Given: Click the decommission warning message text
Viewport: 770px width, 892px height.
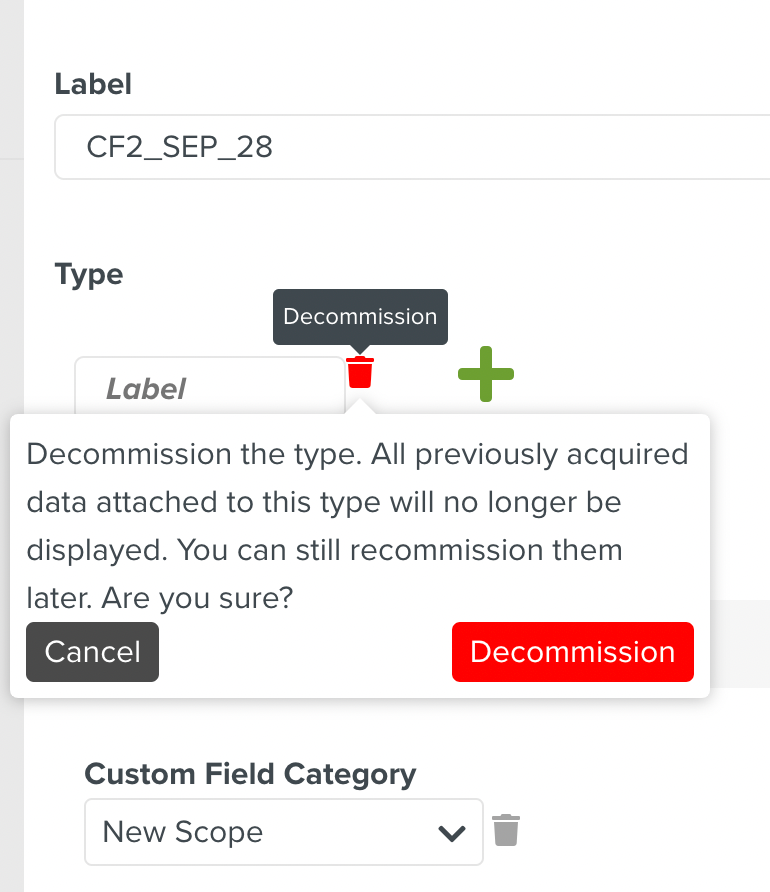Looking at the screenshot, I should [357, 502].
